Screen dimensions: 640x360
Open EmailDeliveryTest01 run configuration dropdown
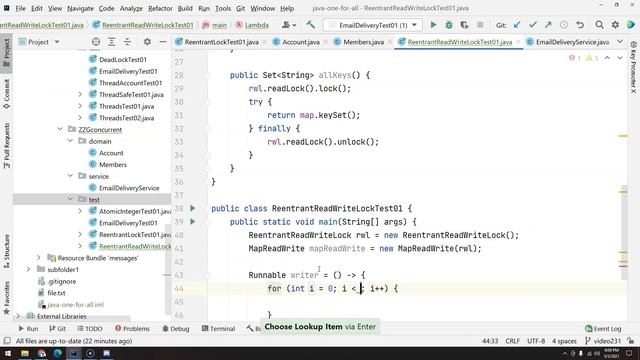[374, 25]
